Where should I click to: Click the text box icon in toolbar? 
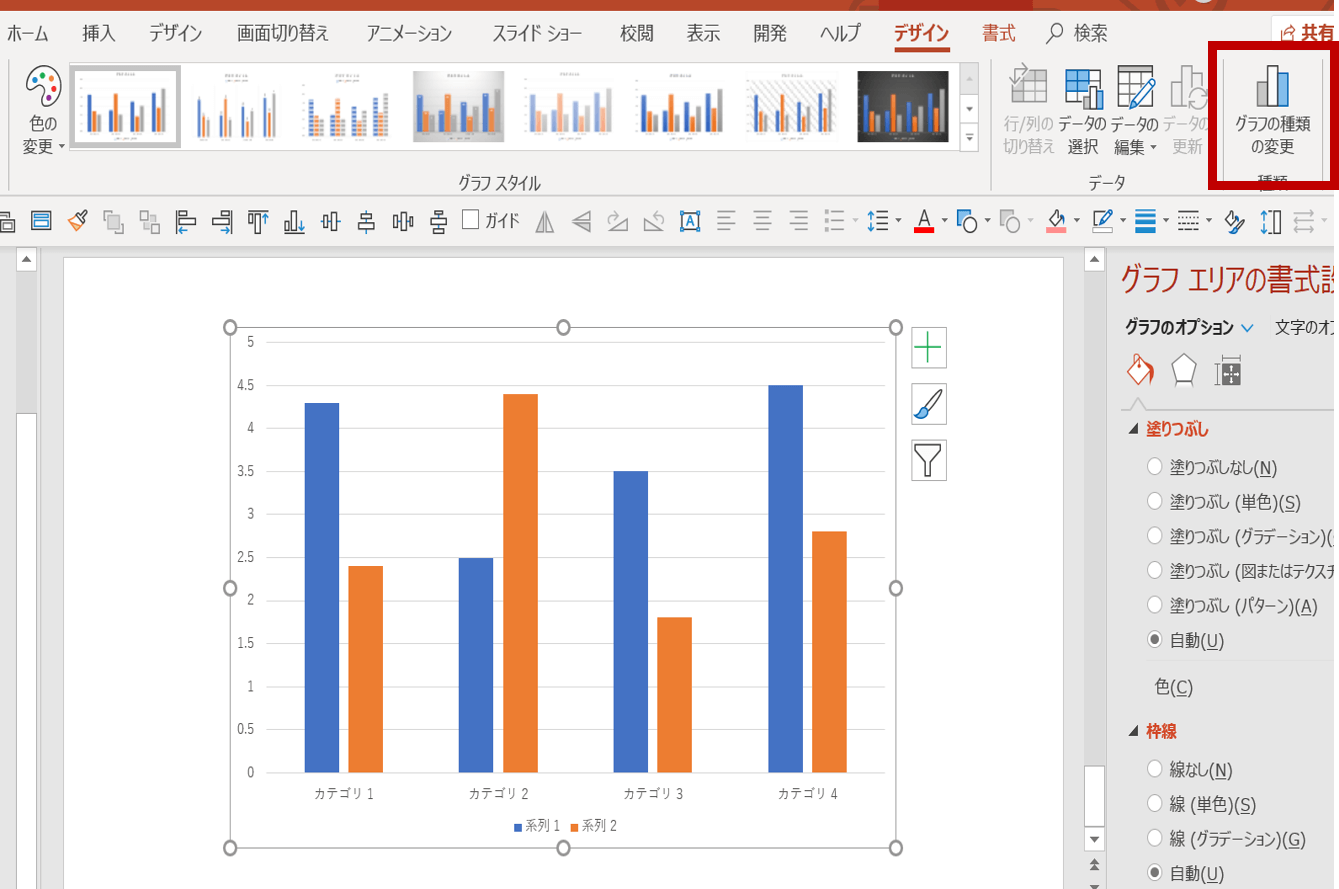[689, 221]
